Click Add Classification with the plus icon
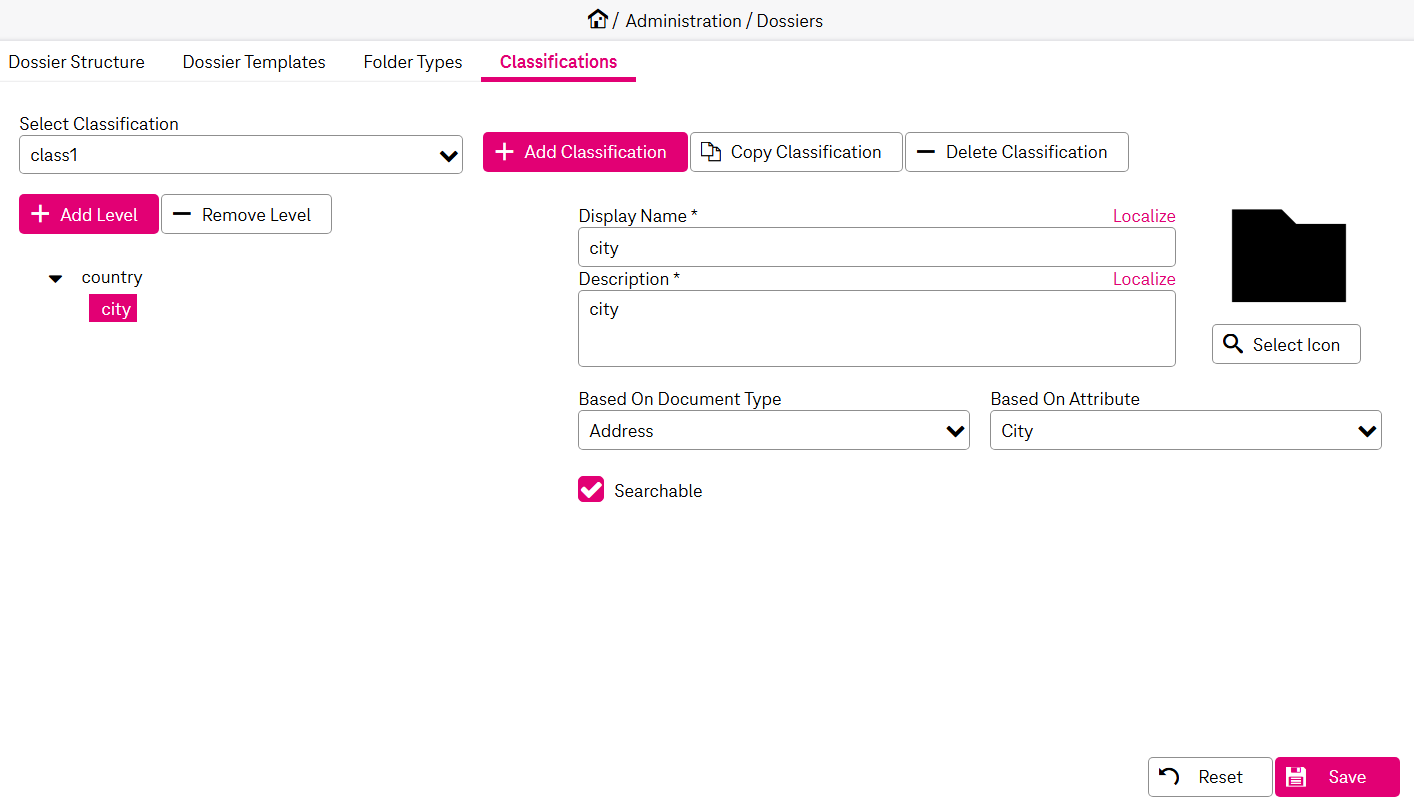 585,152
